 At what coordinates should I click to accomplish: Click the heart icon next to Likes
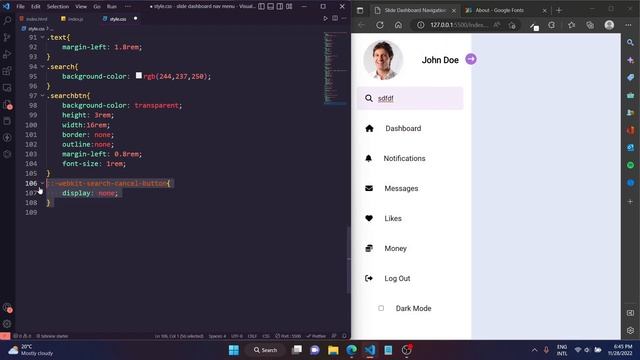point(369,218)
